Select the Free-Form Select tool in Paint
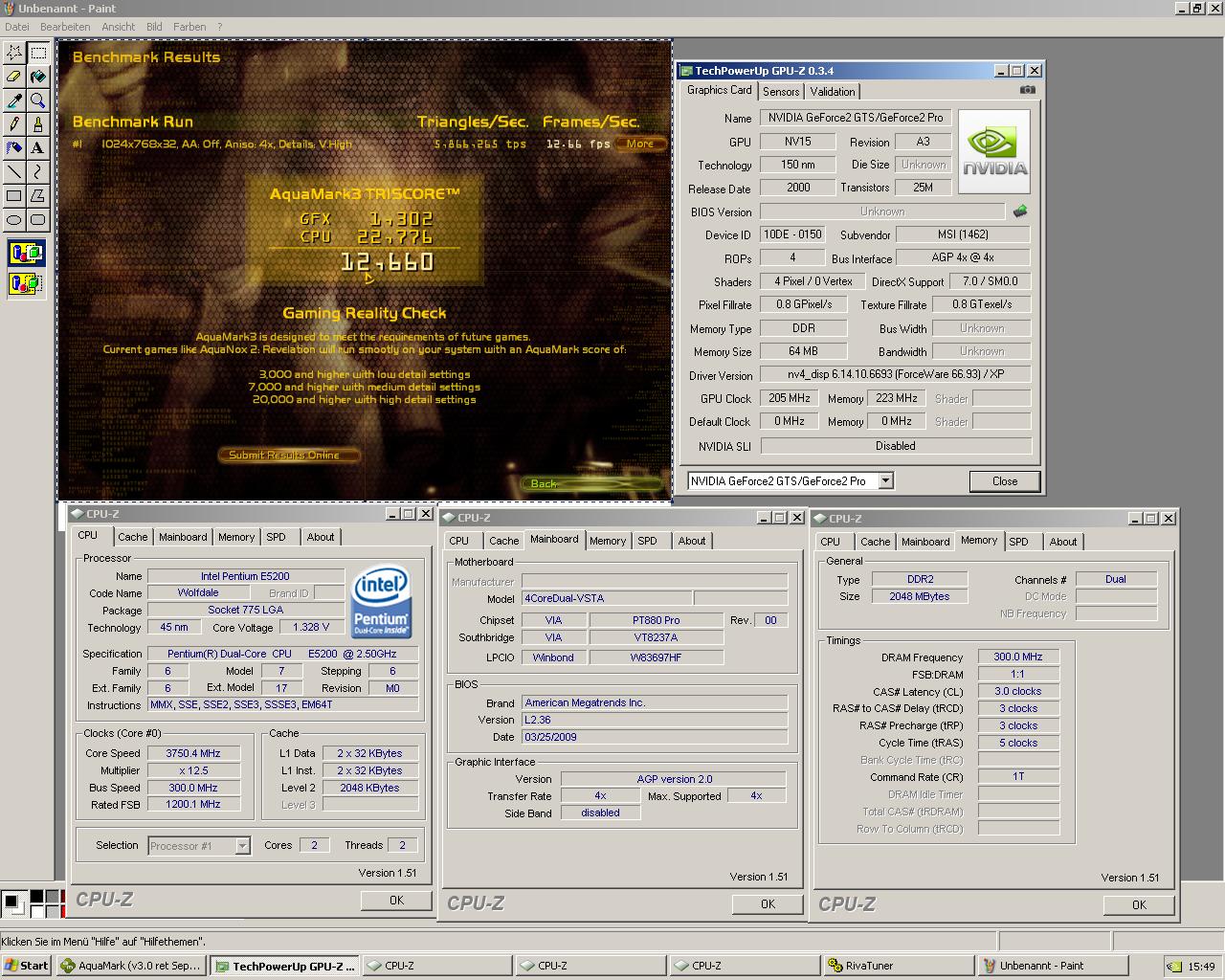Viewport: 1225px width, 980px height. pos(14,53)
